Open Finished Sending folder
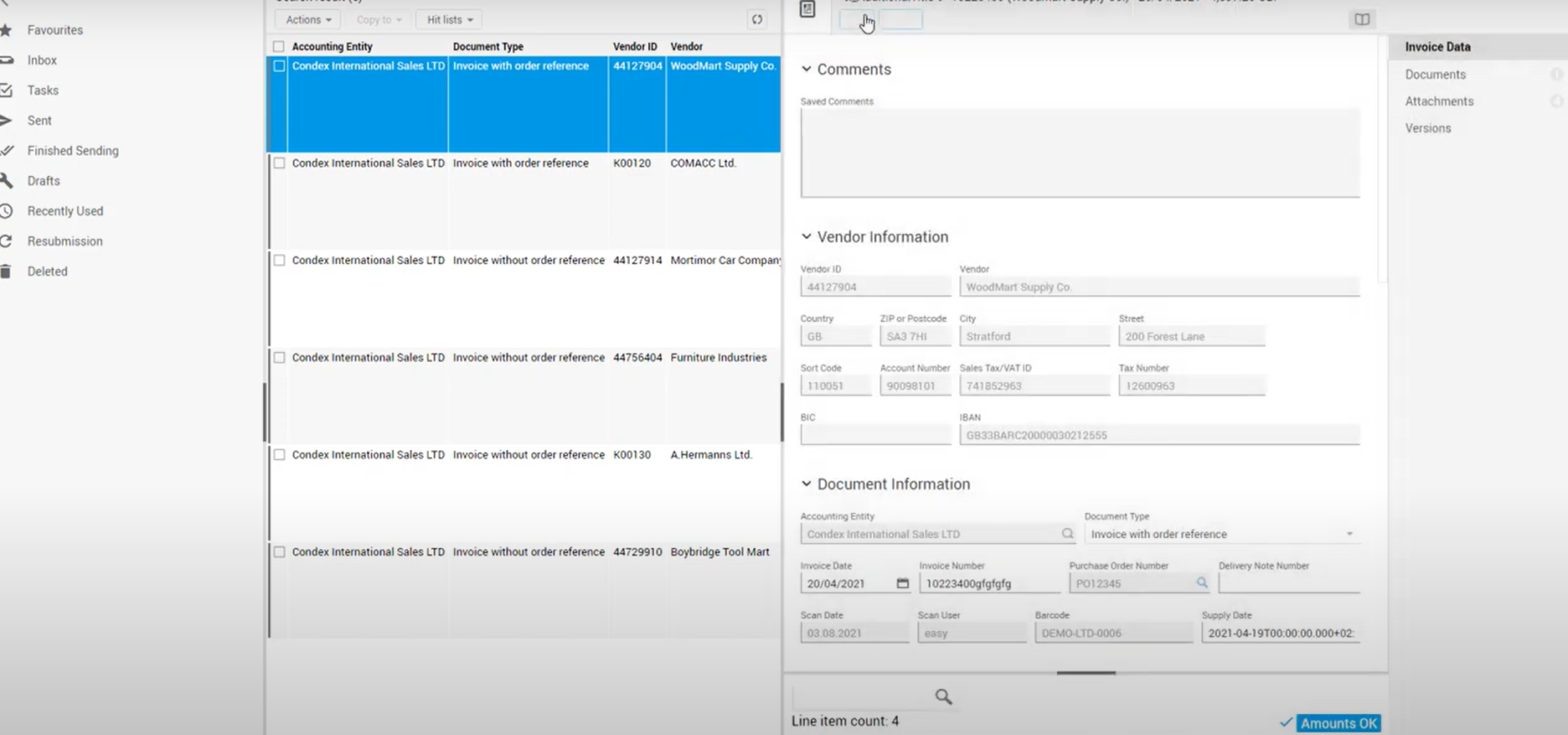The width and height of the screenshot is (1568, 735). coord(73,151)
